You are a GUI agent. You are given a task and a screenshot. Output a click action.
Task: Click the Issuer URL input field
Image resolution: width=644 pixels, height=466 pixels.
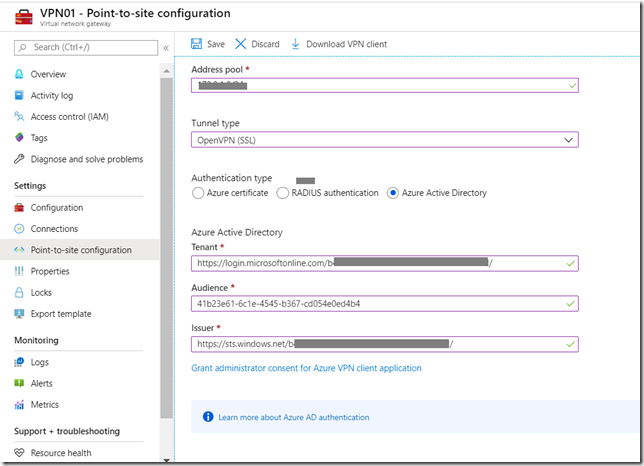tap(385, 344)
